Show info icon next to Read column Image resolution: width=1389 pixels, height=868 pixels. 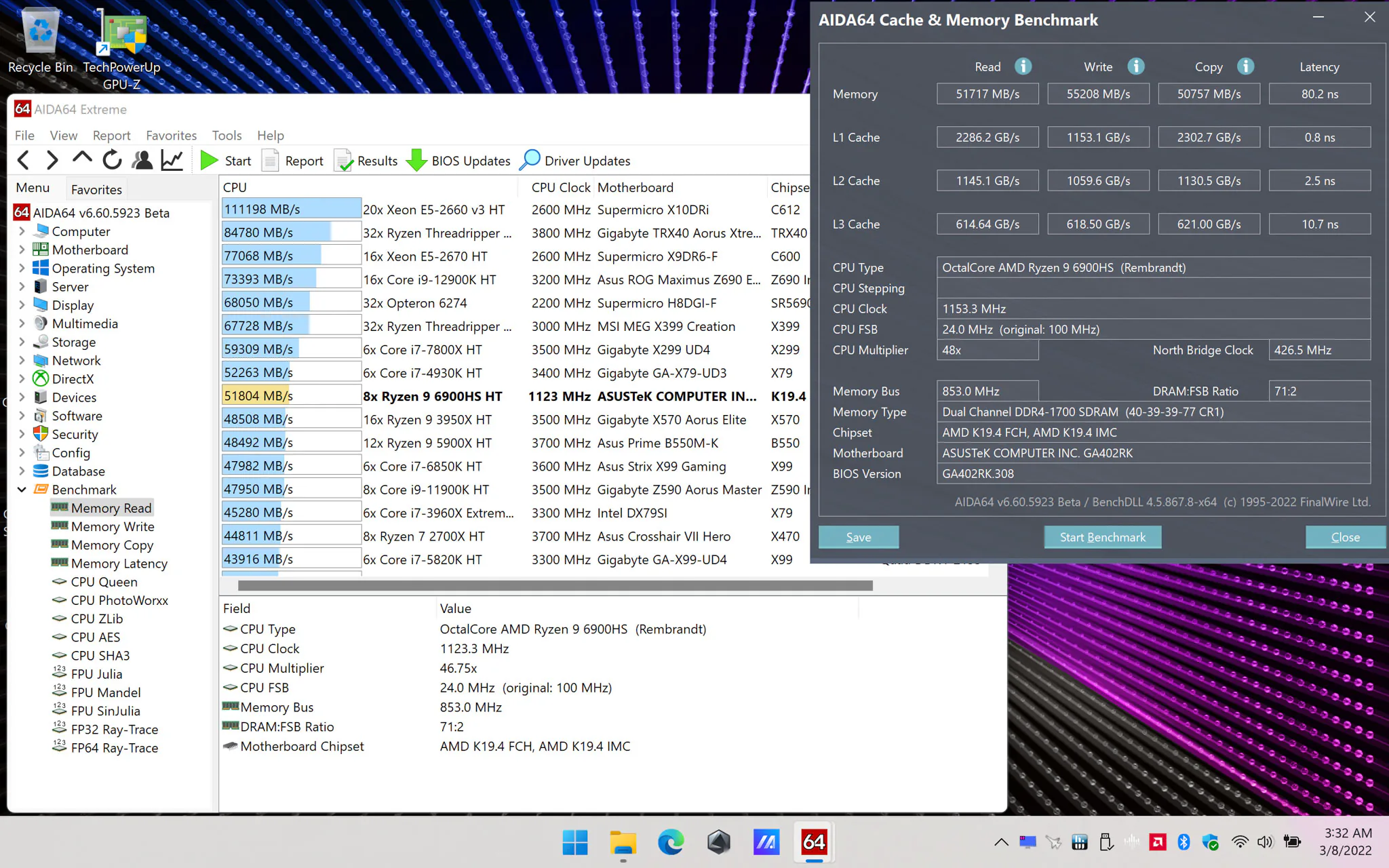coord(1023,66)
